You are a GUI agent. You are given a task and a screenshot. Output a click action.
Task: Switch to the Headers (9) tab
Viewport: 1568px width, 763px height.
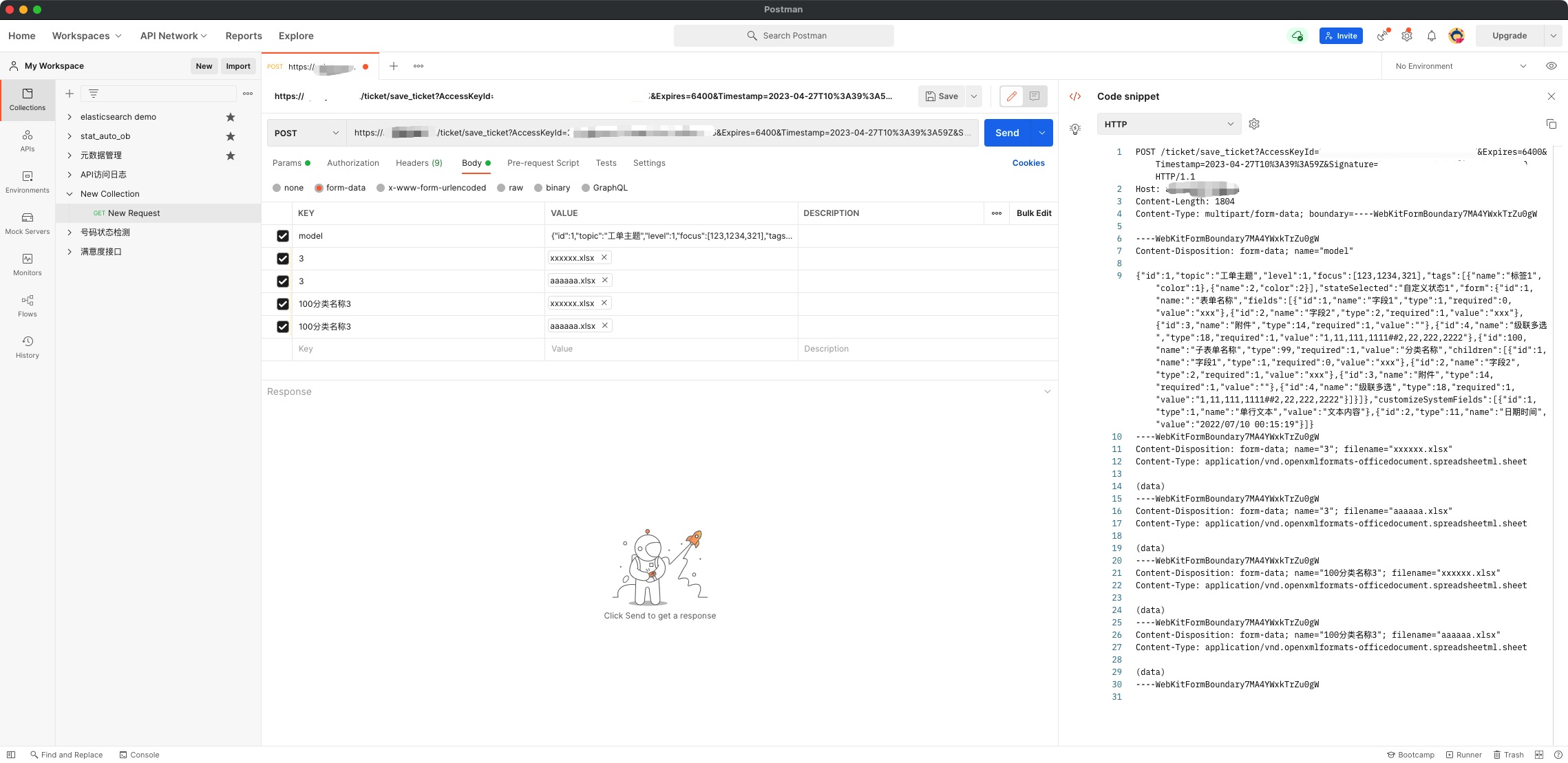click(419, 163)
